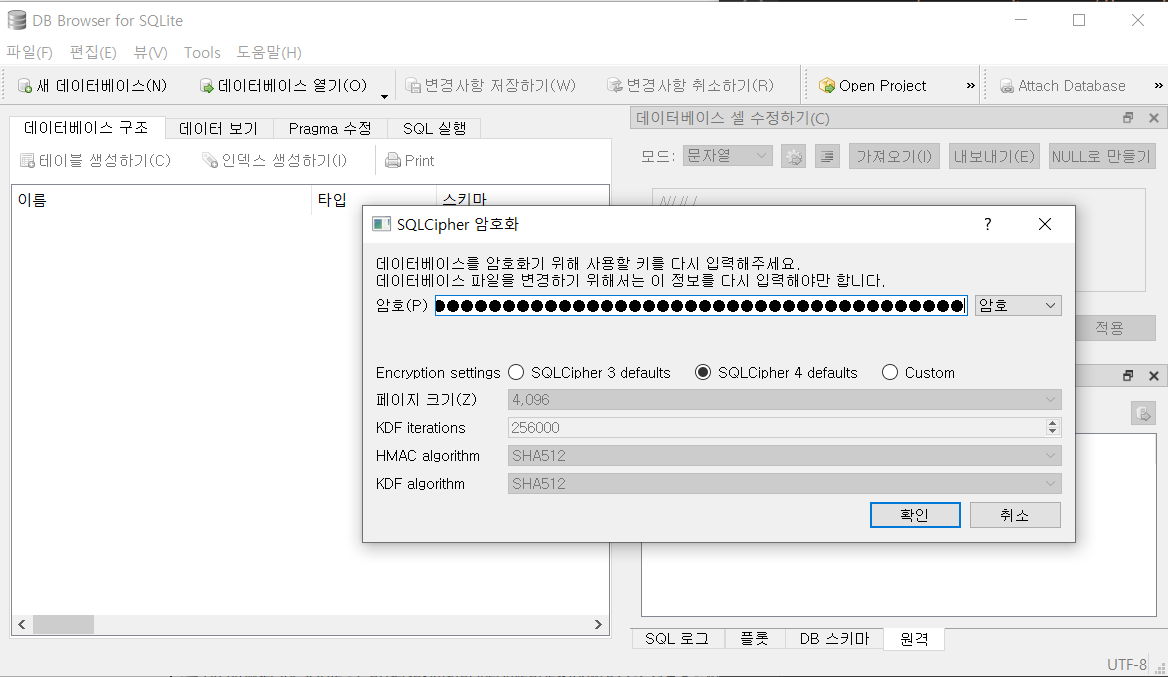The width and height of the screenshot is (1168, 677).
Task: Increase KDF iterations with up arrow
Action: (x=1053, y=423)
